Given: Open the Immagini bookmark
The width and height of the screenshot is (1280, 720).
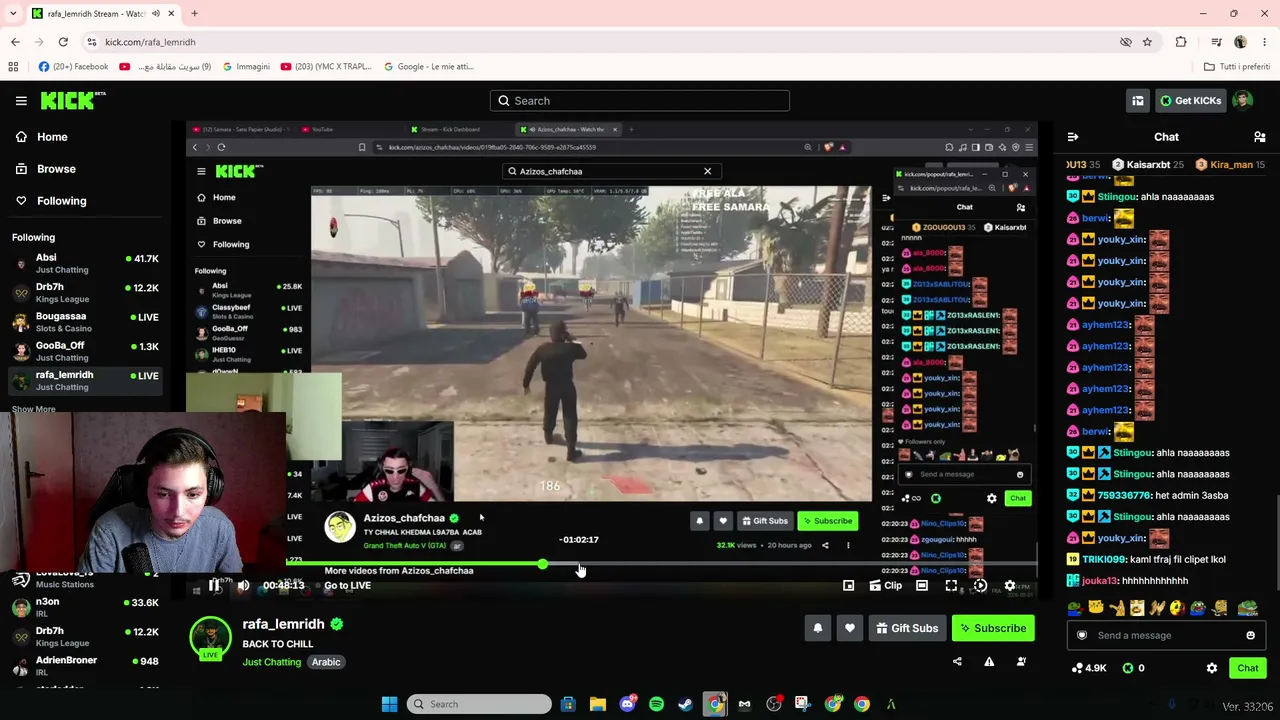Looking at the screenshot, I should [x=246, y=66].
